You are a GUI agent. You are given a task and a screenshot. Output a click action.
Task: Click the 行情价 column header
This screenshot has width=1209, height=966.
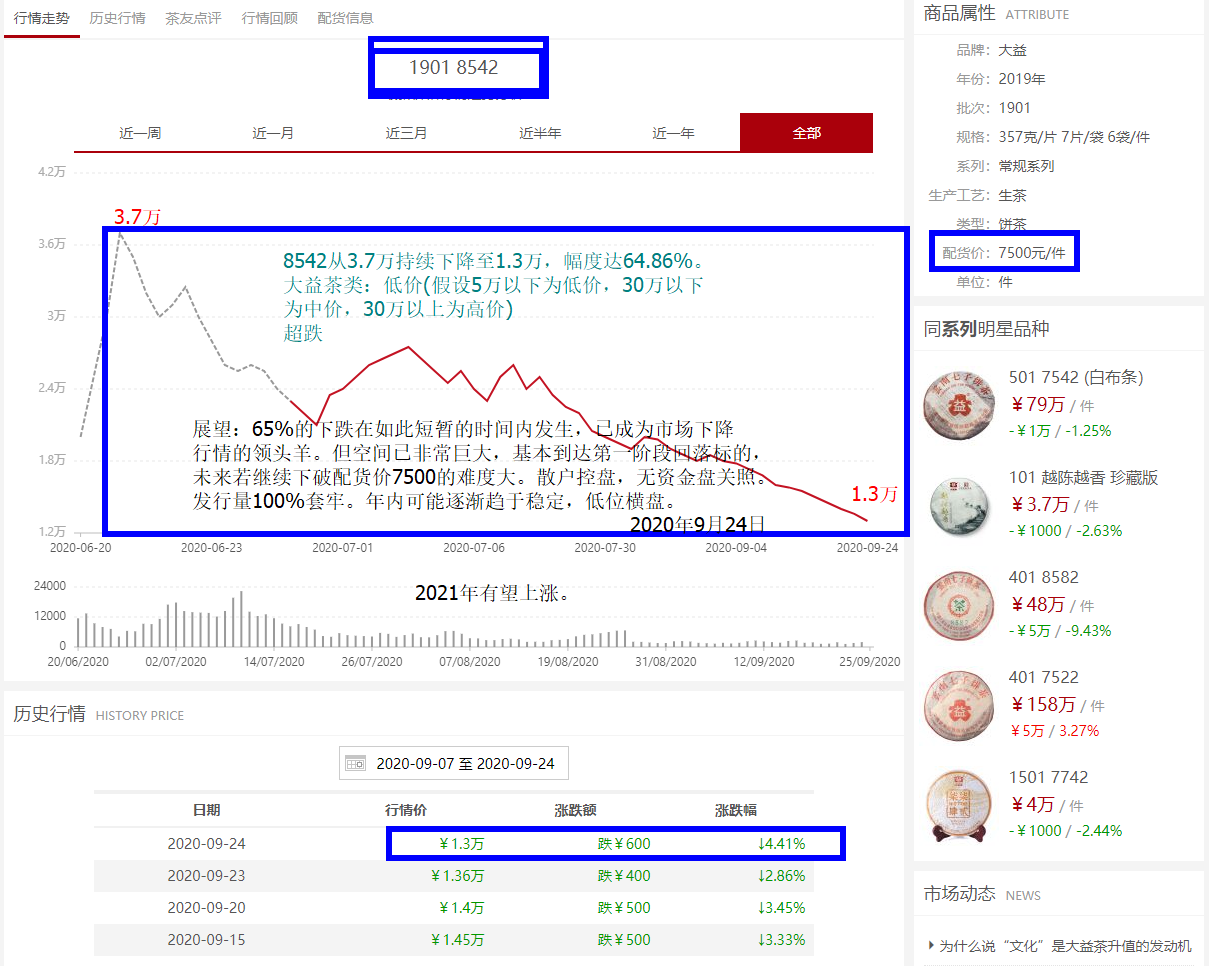coord(406,810)
